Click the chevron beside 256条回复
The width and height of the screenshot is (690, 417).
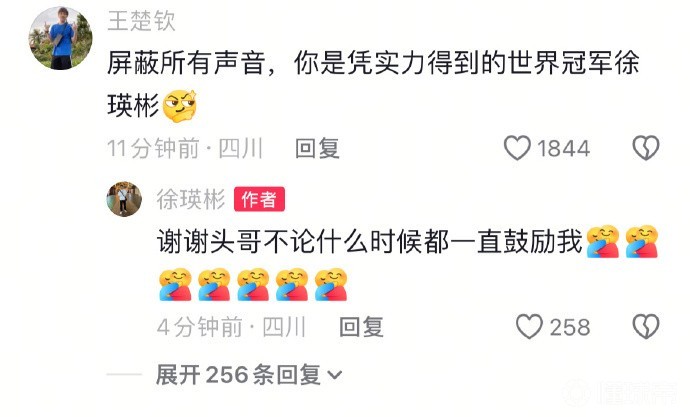pos(335,375)
